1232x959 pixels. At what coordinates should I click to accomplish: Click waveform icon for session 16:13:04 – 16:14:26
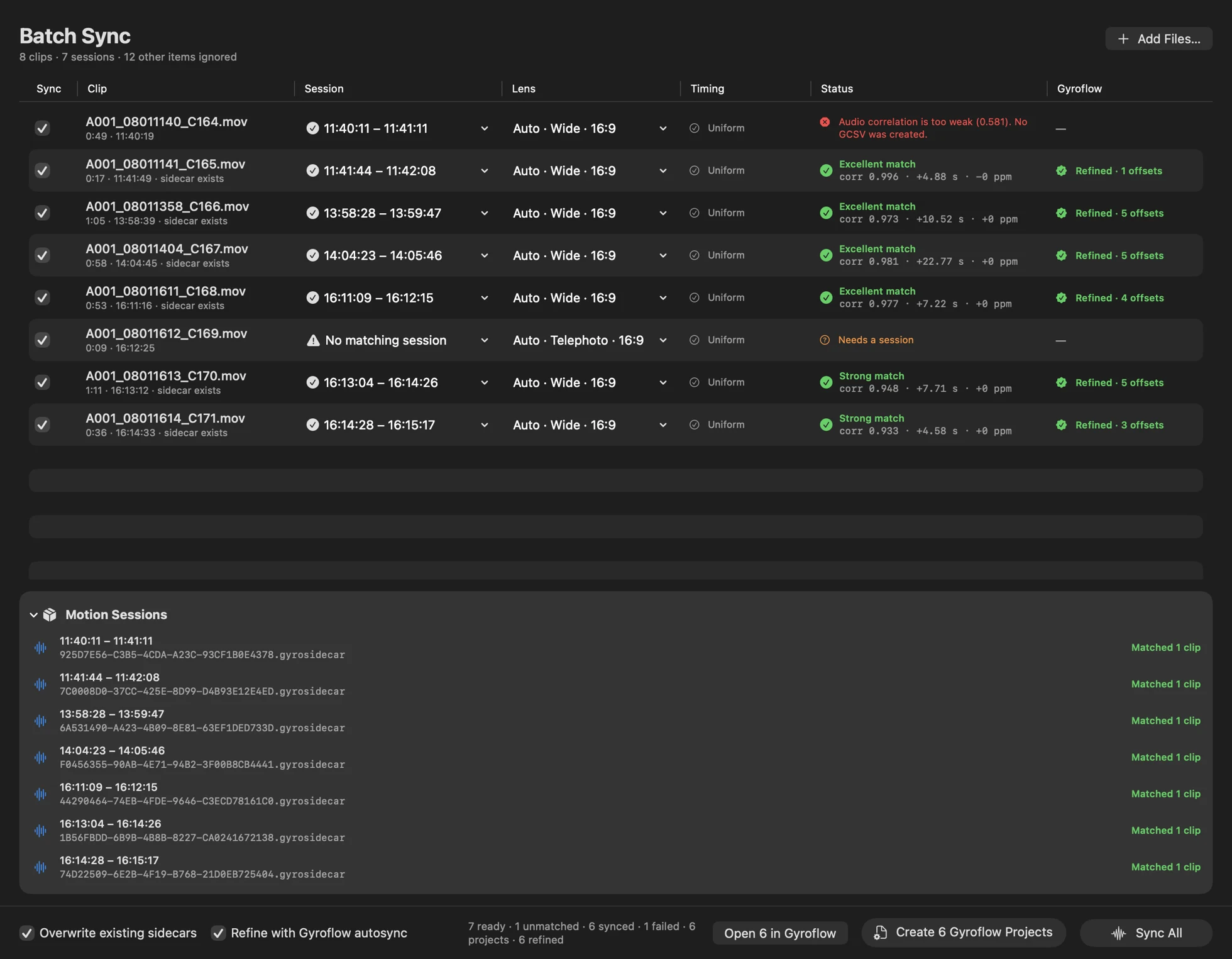41,831
